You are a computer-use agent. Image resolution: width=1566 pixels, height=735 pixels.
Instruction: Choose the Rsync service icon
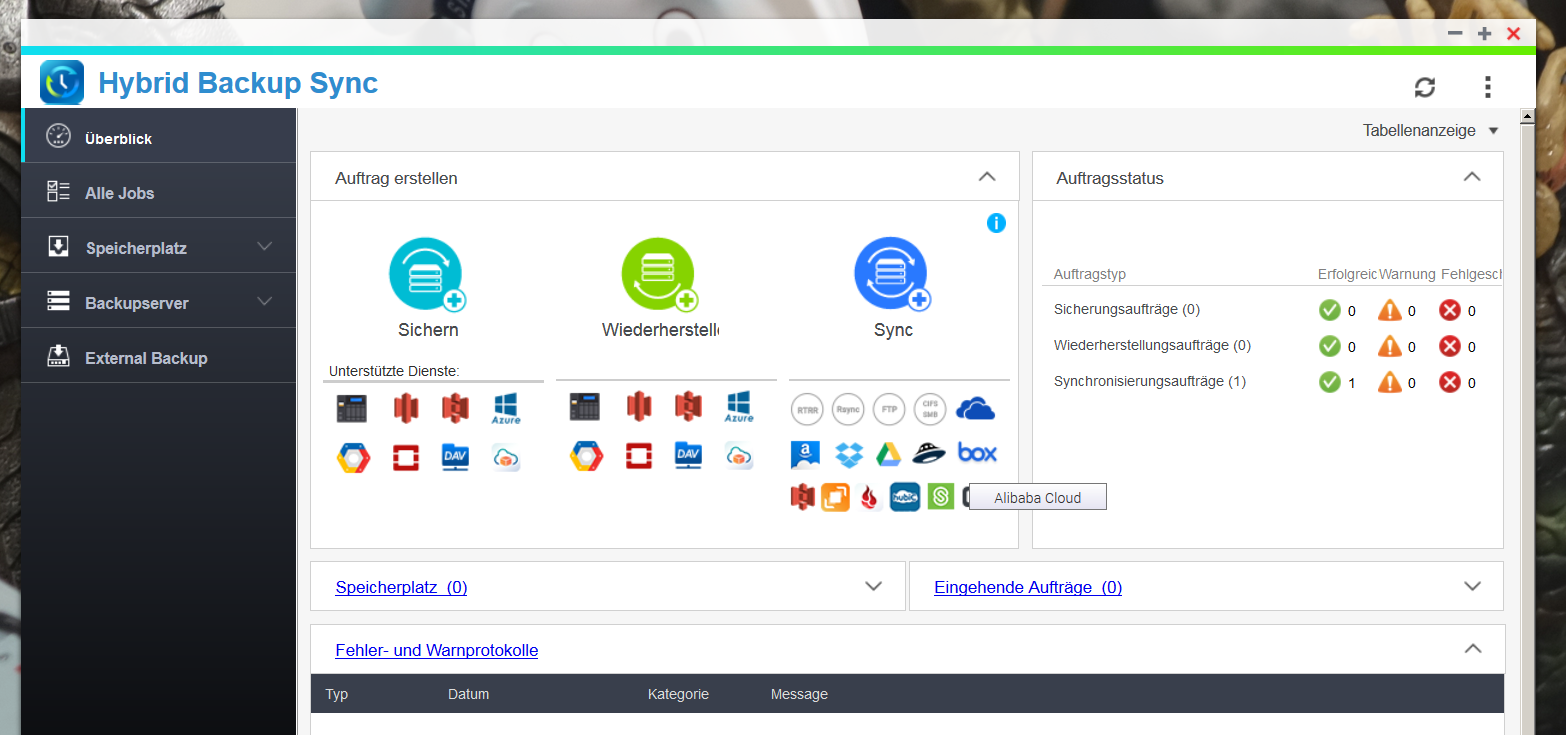(x=848, y=409)
